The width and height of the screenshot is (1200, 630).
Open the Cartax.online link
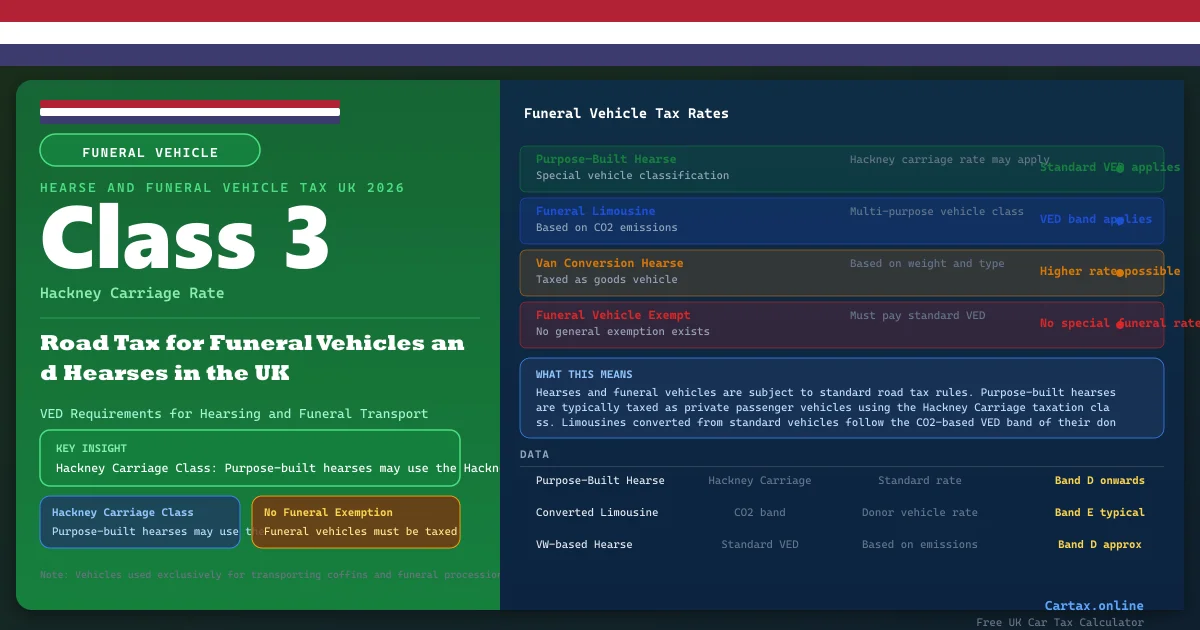tap(1094, 605)
